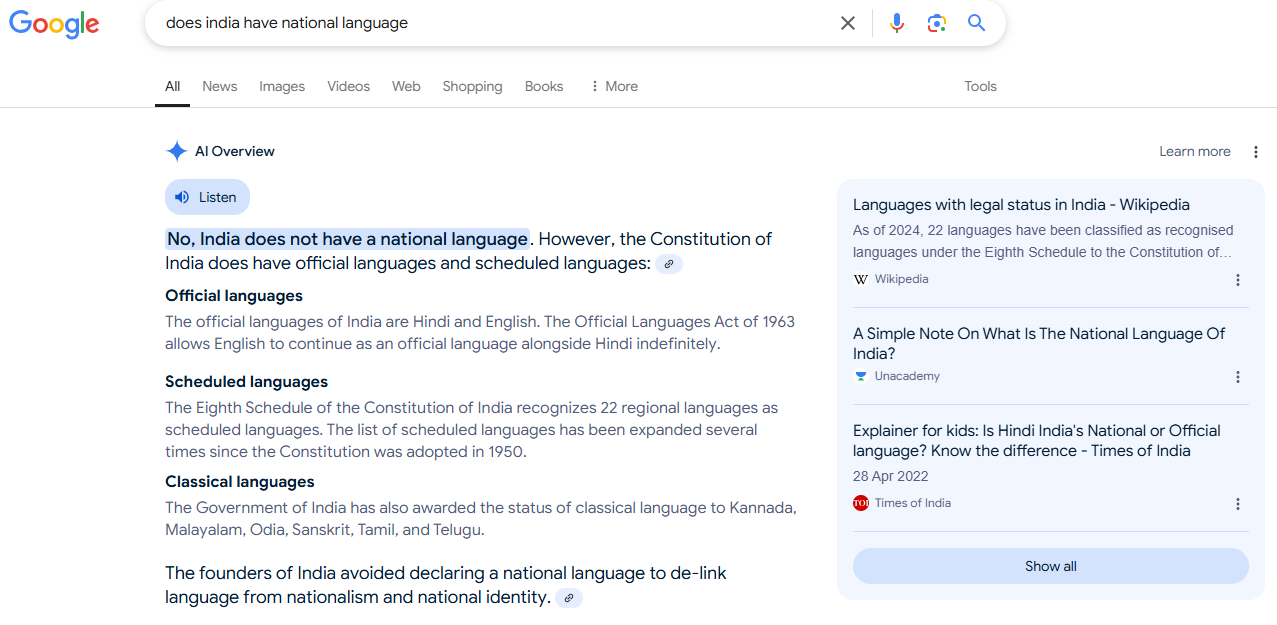Click the AI Overview sparkle icon

176,150
